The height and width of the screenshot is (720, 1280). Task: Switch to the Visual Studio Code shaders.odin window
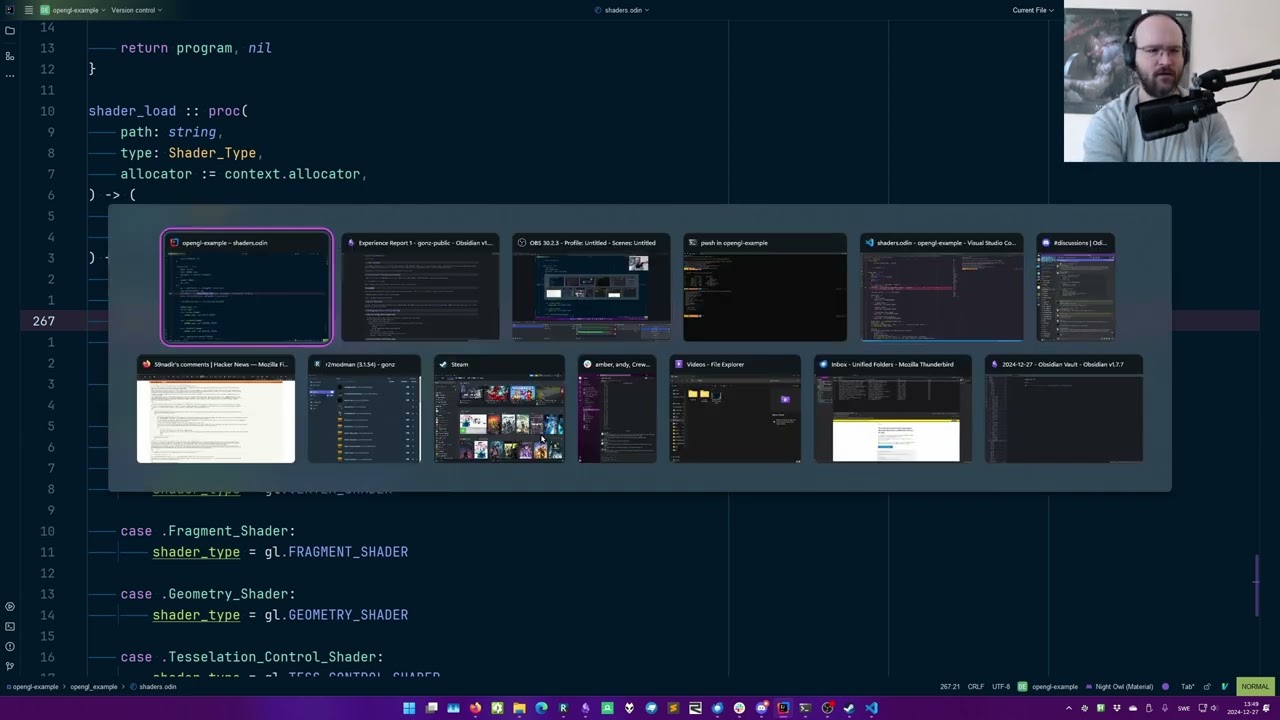coord(942,288)
